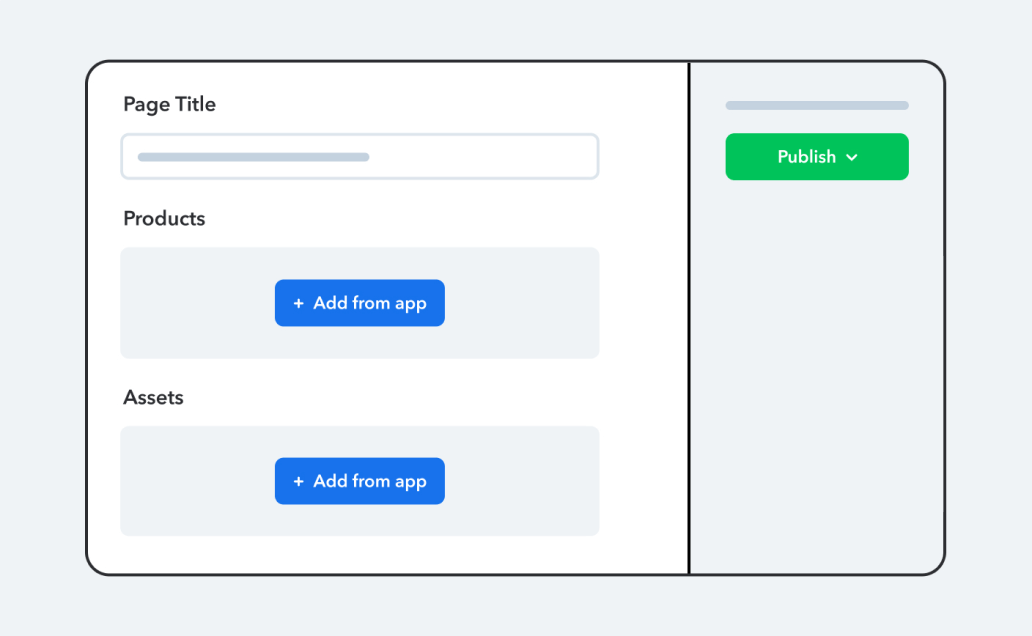Click the gray placeholder text in title field
This screenshot has width=1032, height=636.
point(253,157)
